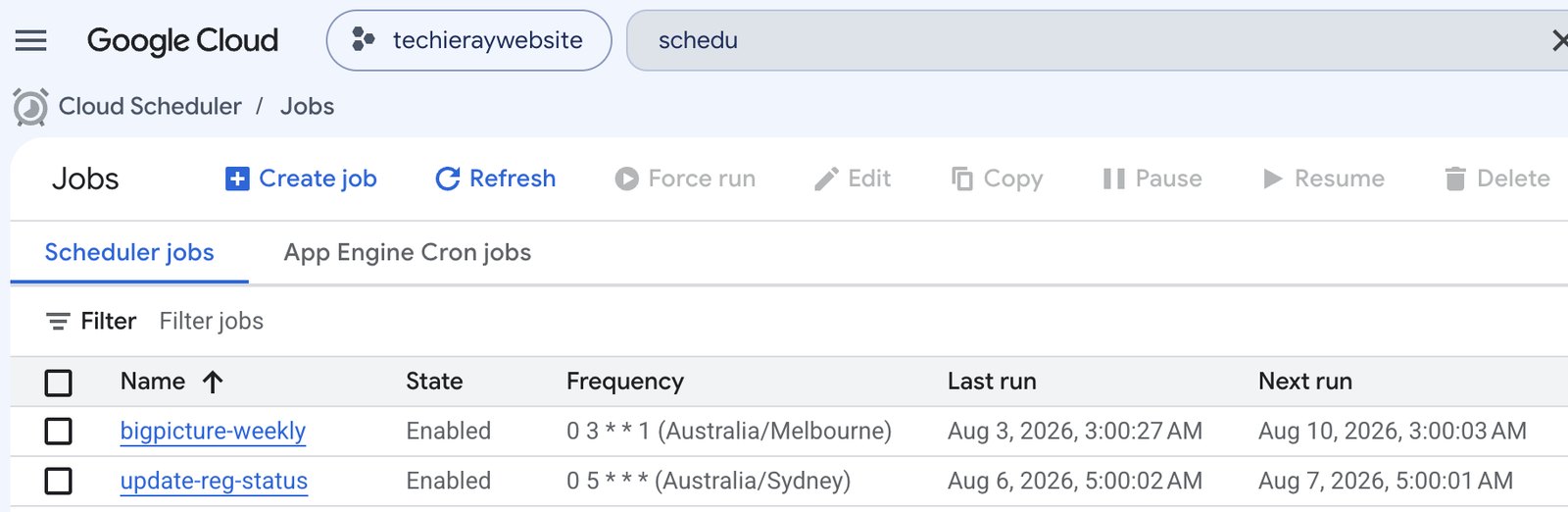The height and width of the screenshot is (512, 1568).
Task: Click the circular Refresh arrow icon
Action: coord(448,179)
